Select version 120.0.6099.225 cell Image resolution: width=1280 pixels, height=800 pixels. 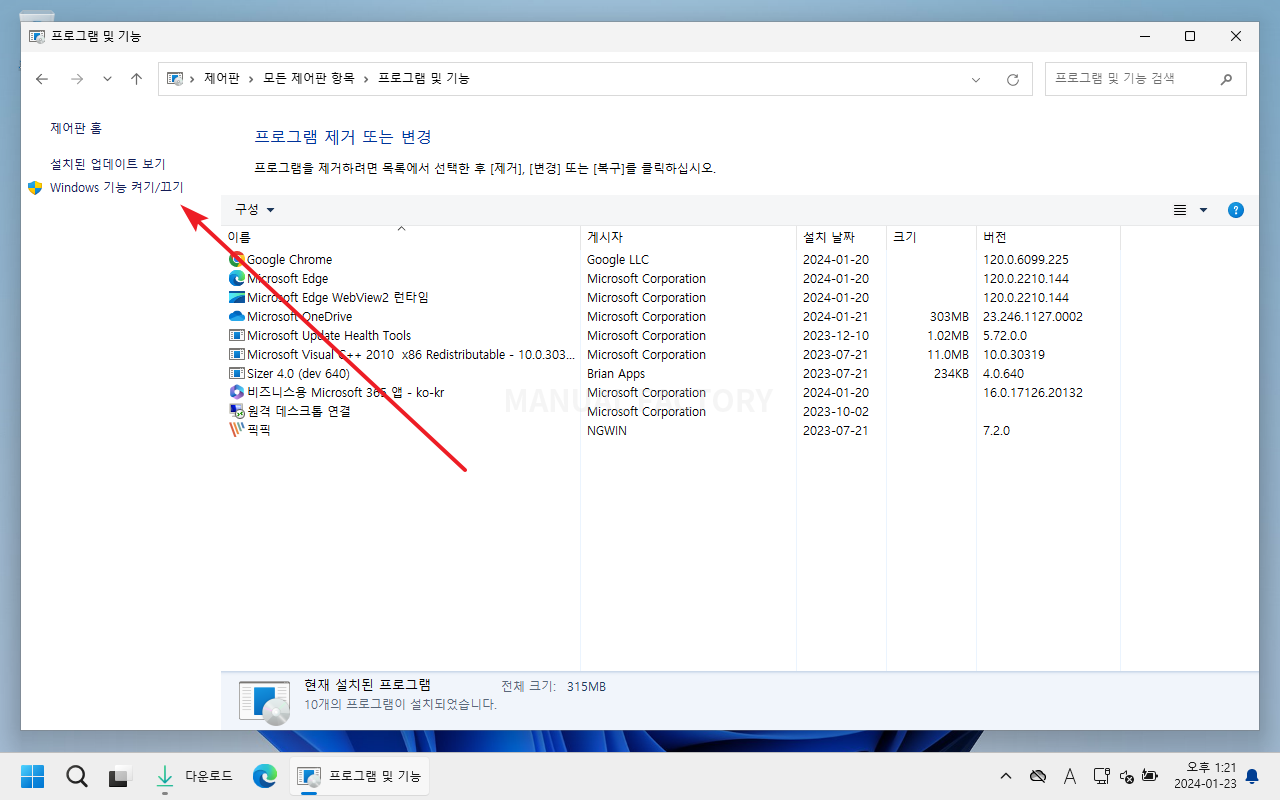pyautogui.click(x=1026, y=260)
